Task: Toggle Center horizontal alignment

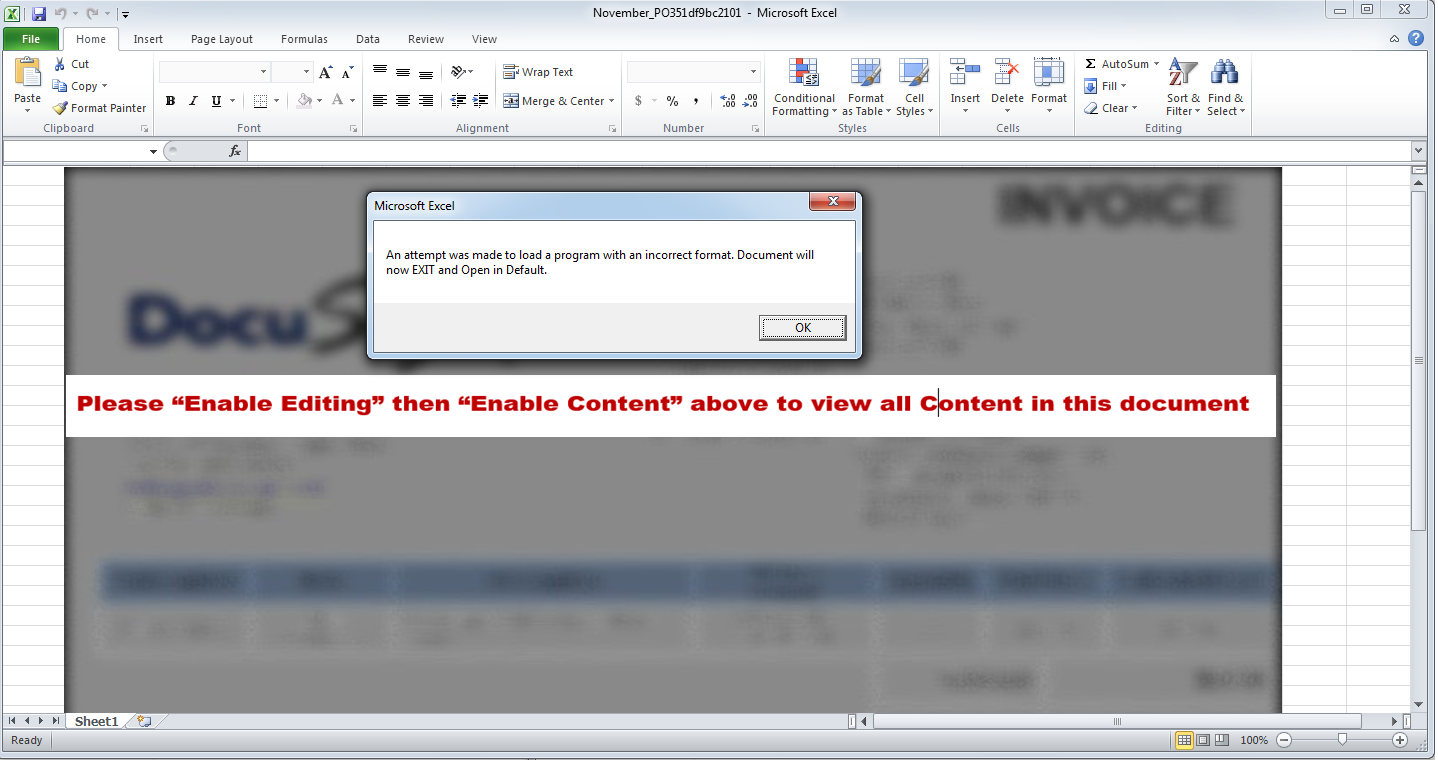Action: coord(403,101)
